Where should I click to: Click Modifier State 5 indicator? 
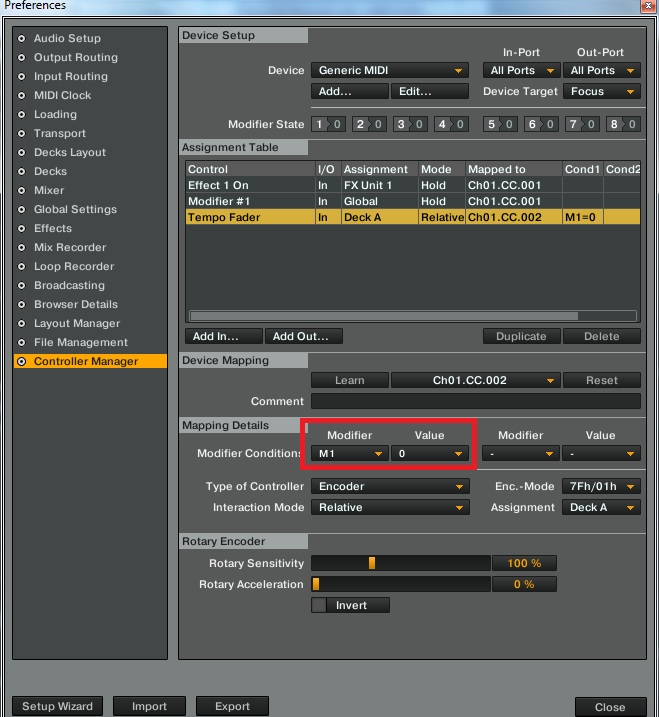(500, 124)
